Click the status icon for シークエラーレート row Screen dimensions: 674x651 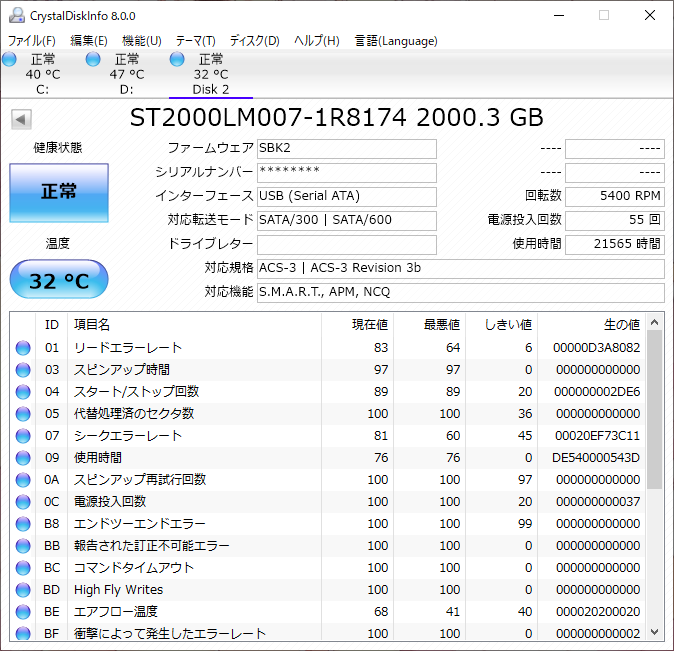[x=23, y=436]
